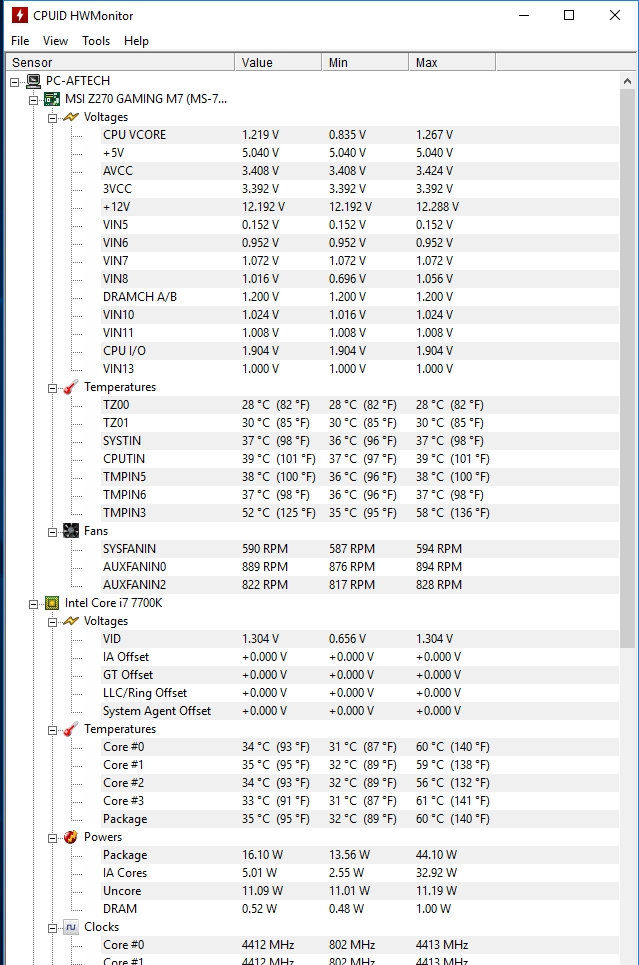Click the Clocks waveform icon
This screenshot has height=965, width=639.
[x=70, y=927]
